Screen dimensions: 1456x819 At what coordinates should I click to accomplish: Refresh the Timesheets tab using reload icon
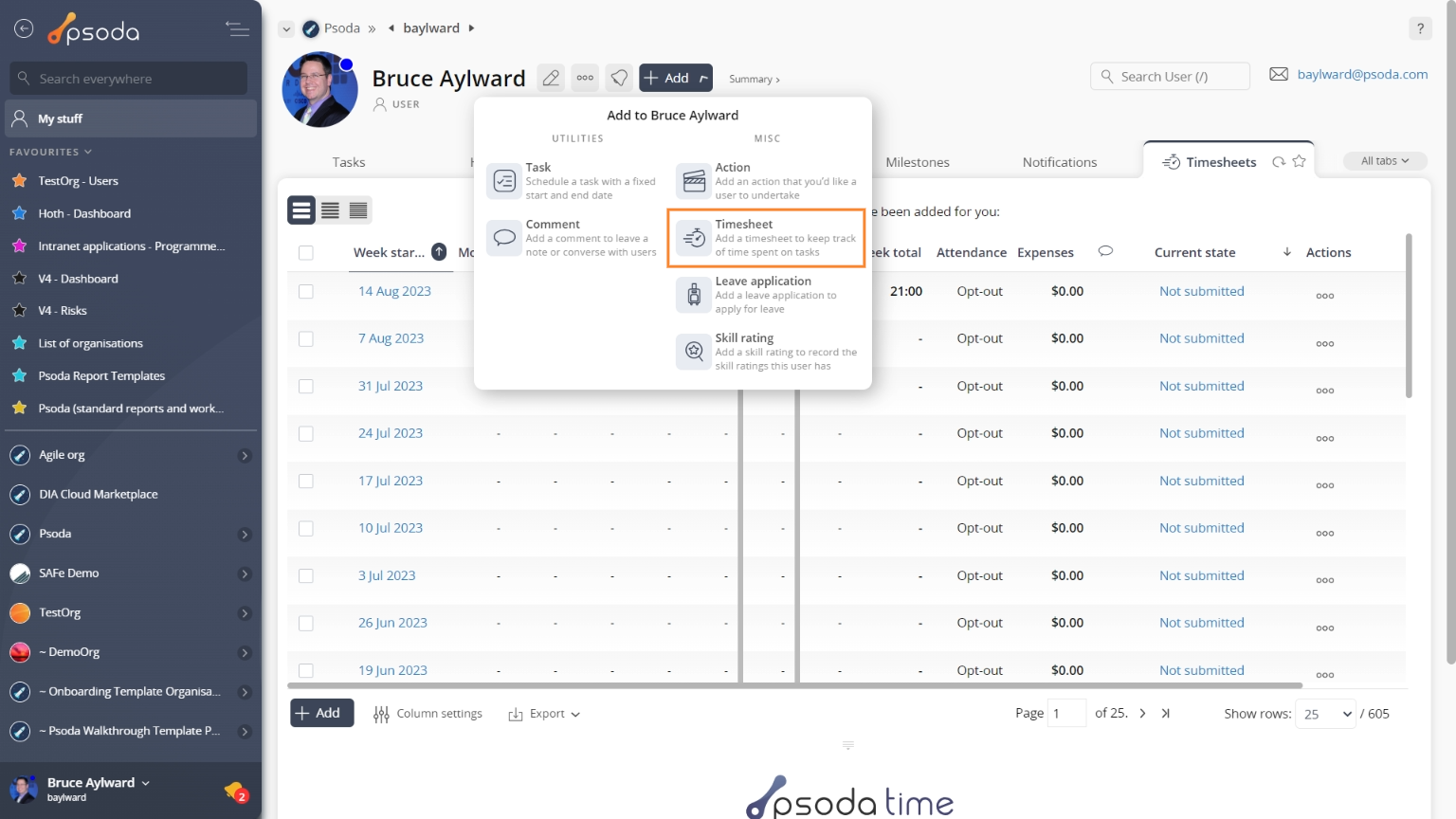point(1279,162)
